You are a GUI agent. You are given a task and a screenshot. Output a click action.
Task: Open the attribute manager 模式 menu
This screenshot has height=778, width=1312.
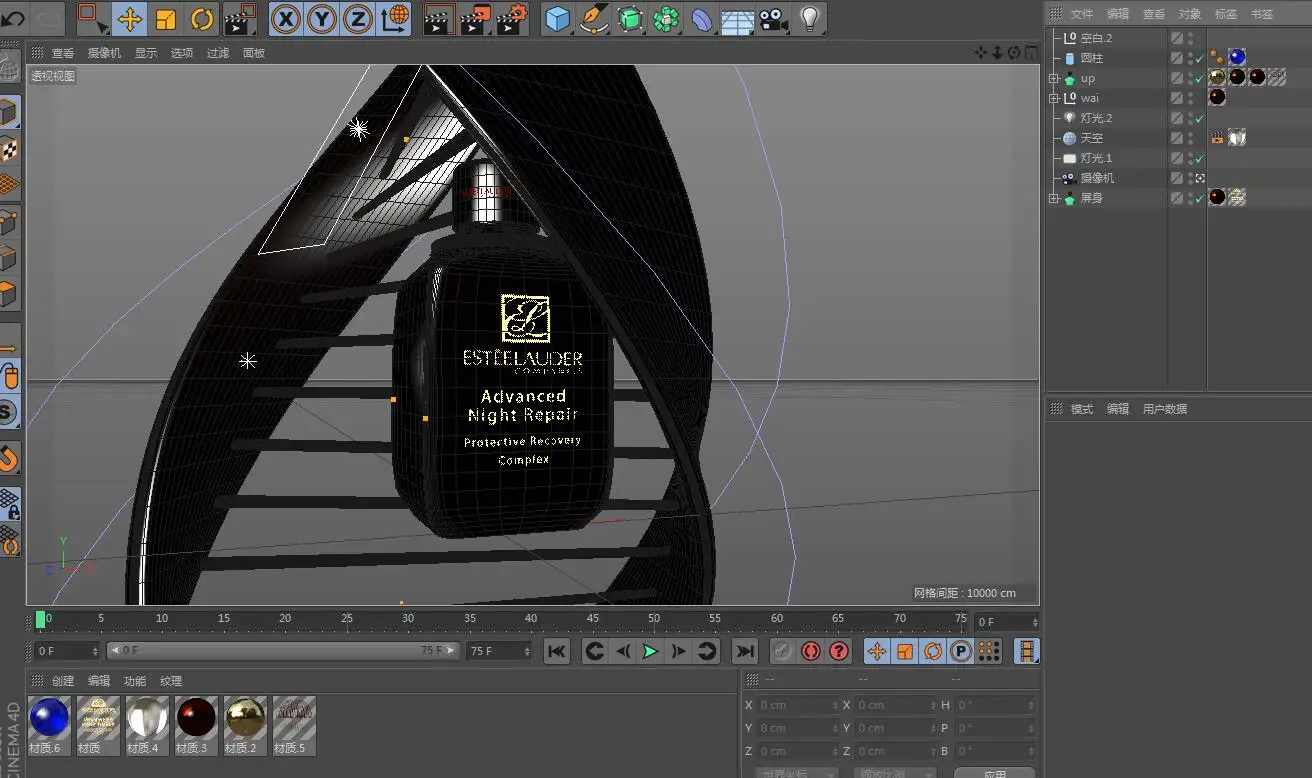[1082, 409]
